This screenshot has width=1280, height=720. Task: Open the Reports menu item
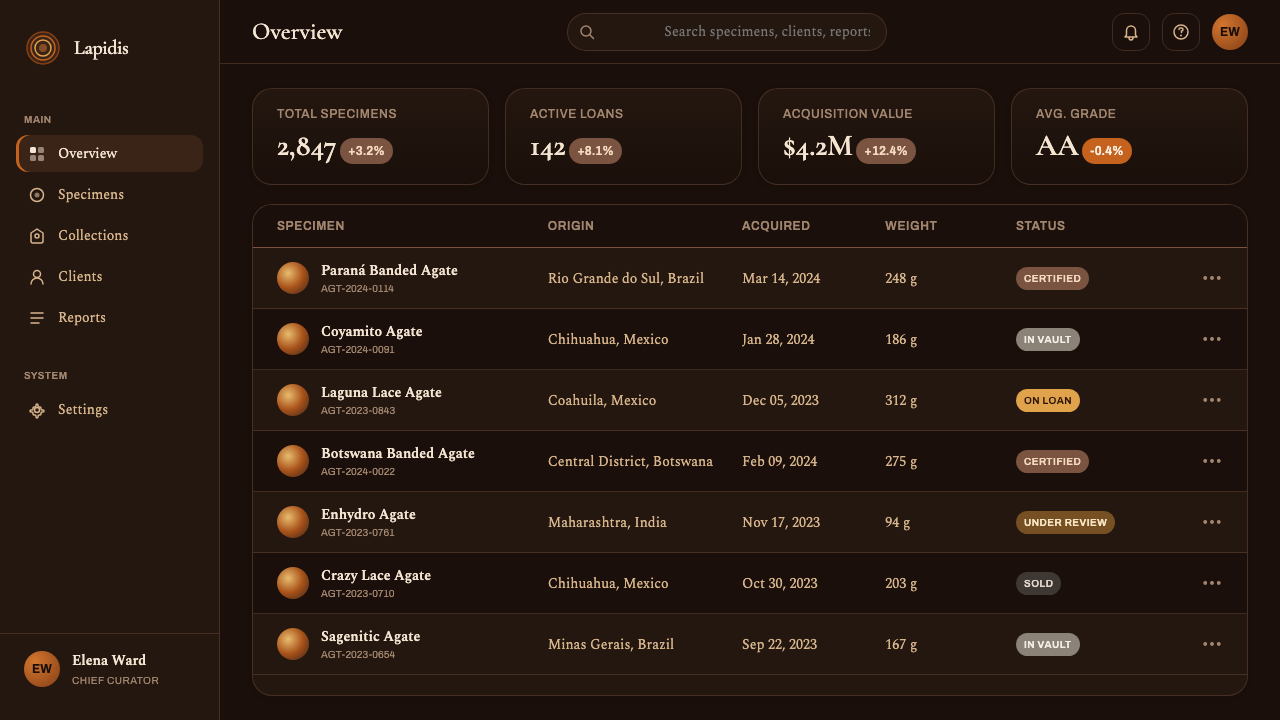110,318
